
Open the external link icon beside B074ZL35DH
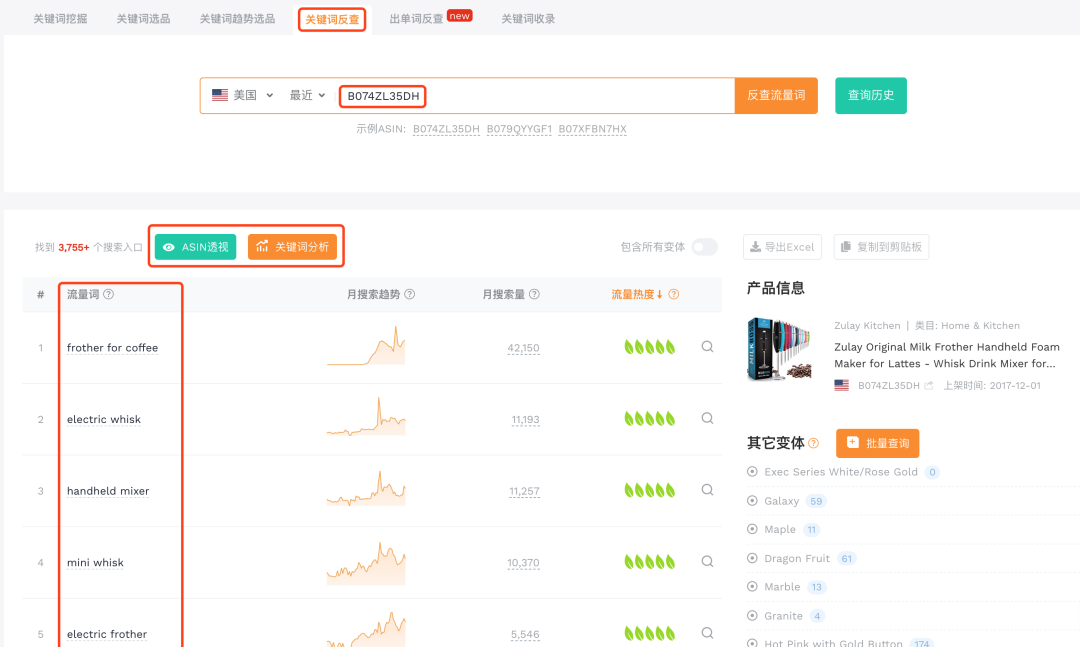pyautogui.click(x=929, y=384)
